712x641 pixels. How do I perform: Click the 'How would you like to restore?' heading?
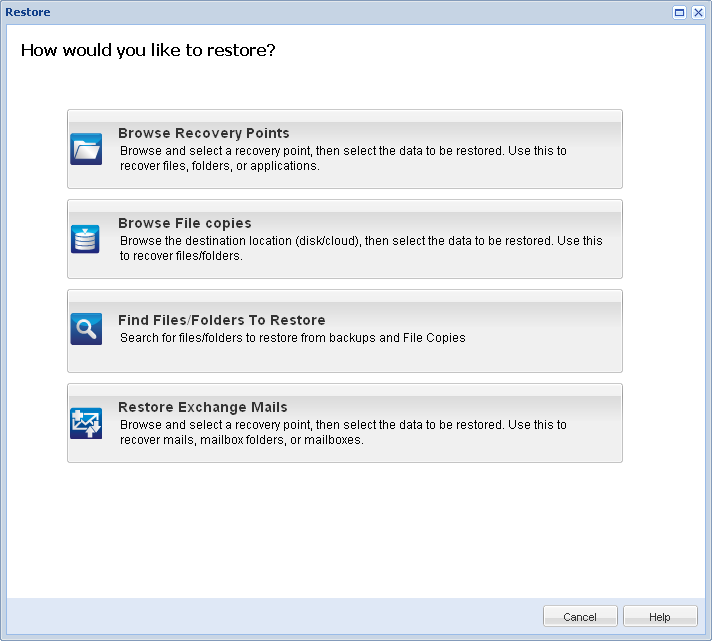tap(148, 50)
